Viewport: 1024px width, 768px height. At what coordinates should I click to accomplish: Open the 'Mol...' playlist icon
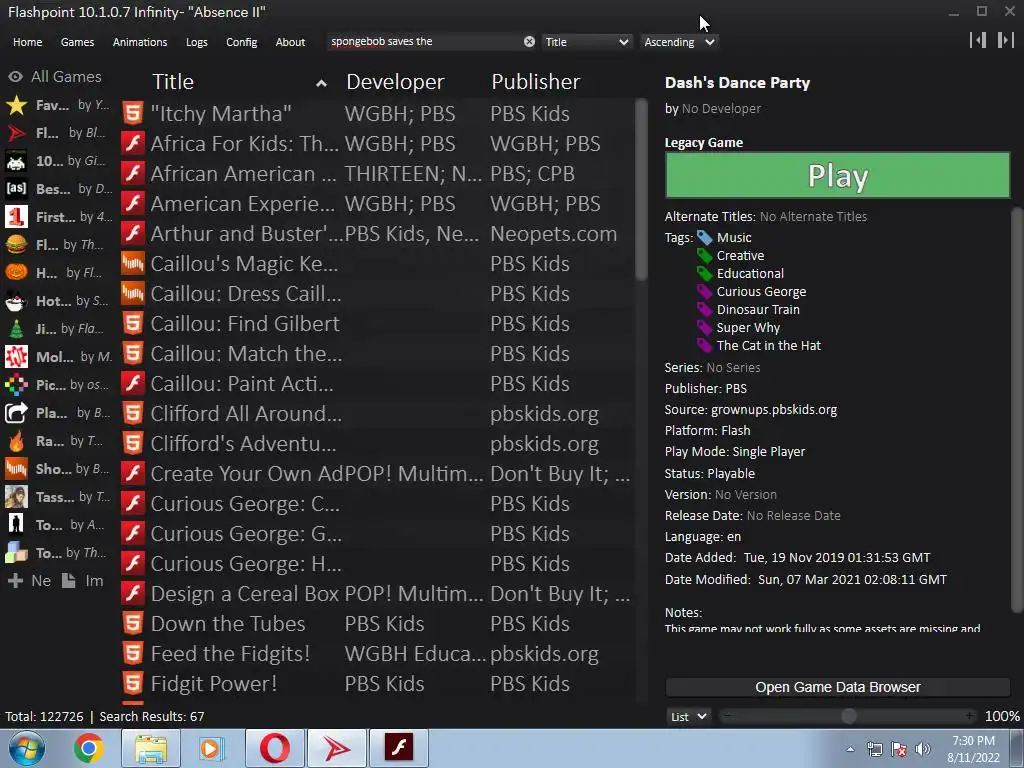16,357
